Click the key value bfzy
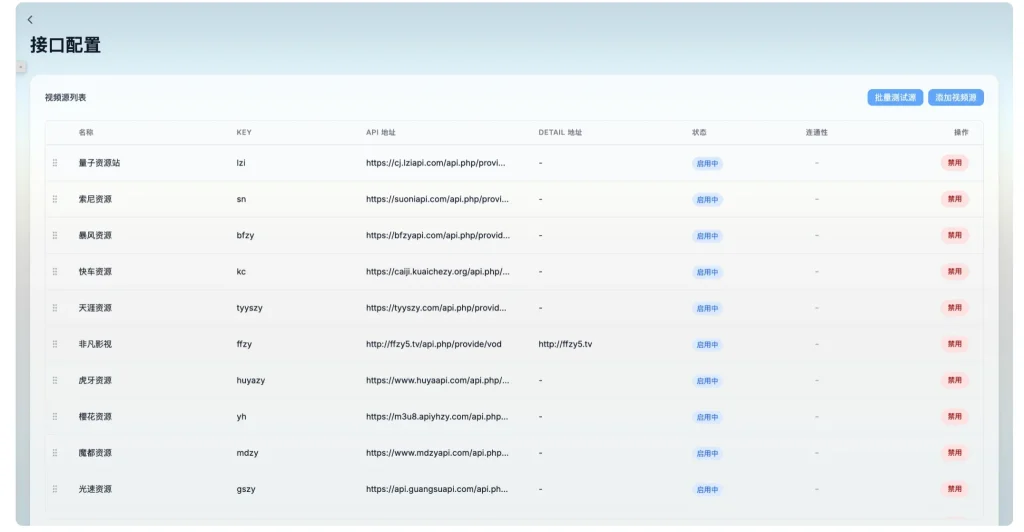Image resolution: width=1024 pixels, height=532 pixels. (x=245, y=235)
